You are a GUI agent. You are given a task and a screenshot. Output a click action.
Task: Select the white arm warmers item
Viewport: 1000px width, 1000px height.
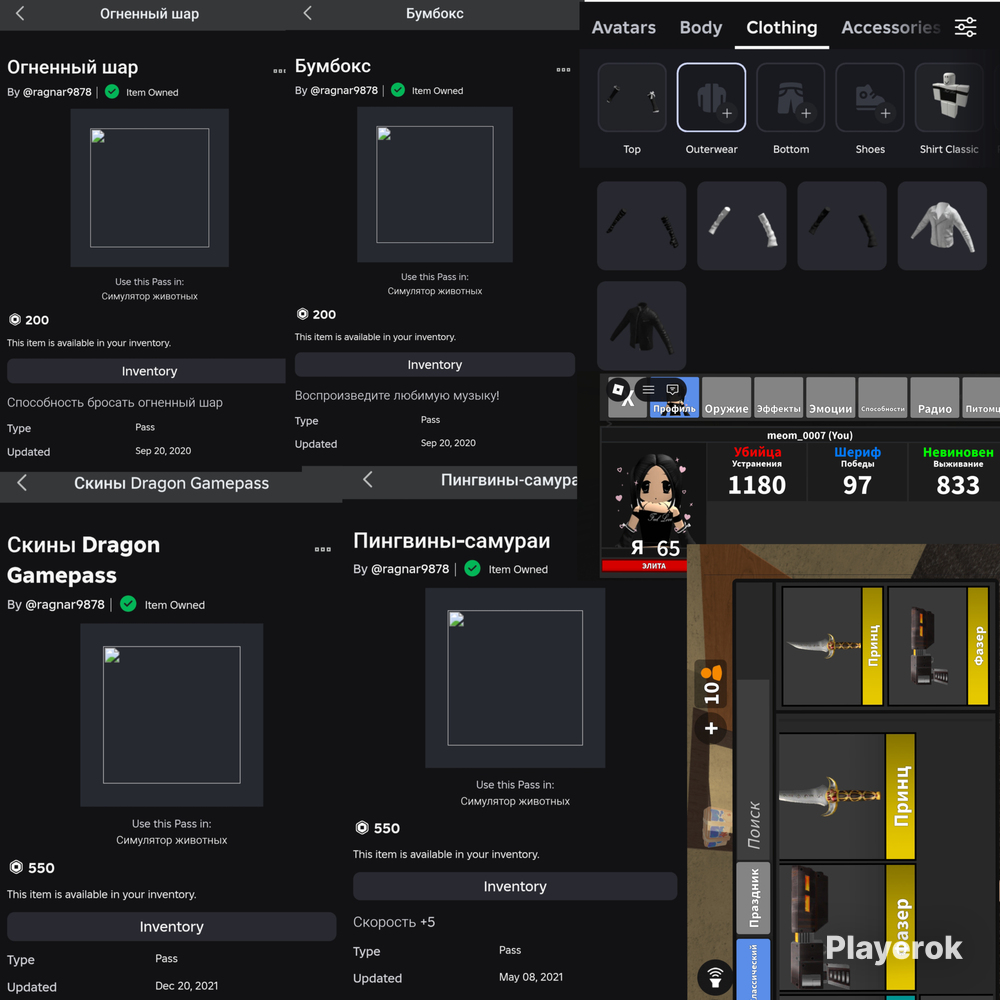pos(742,226)
